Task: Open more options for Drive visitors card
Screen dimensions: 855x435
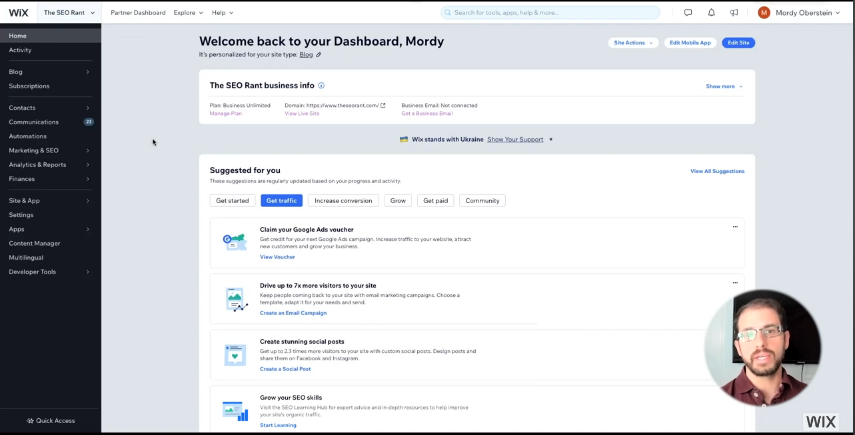Action: [735, 283]
